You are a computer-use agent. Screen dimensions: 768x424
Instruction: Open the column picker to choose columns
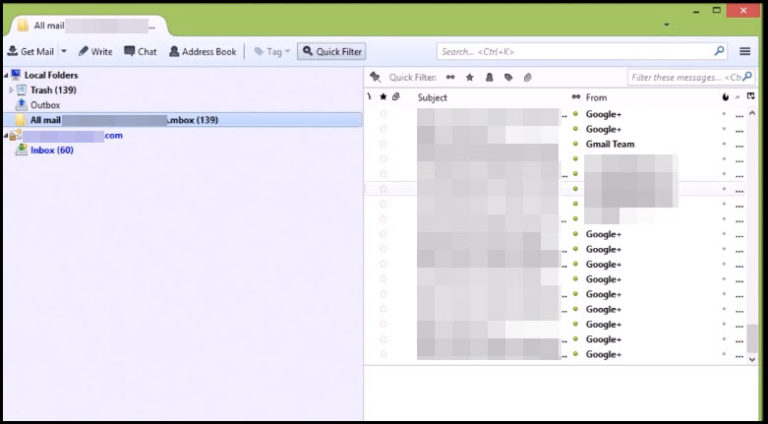point(750,96)
